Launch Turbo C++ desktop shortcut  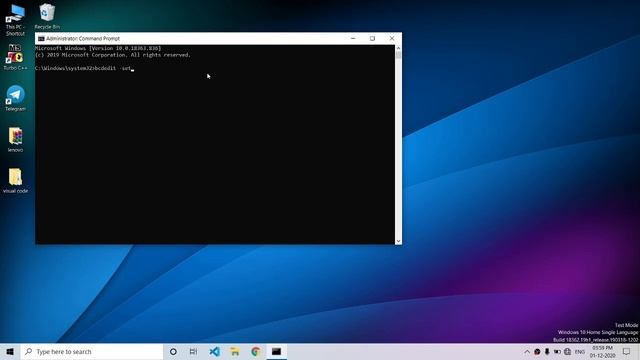[x=15, y=57]
